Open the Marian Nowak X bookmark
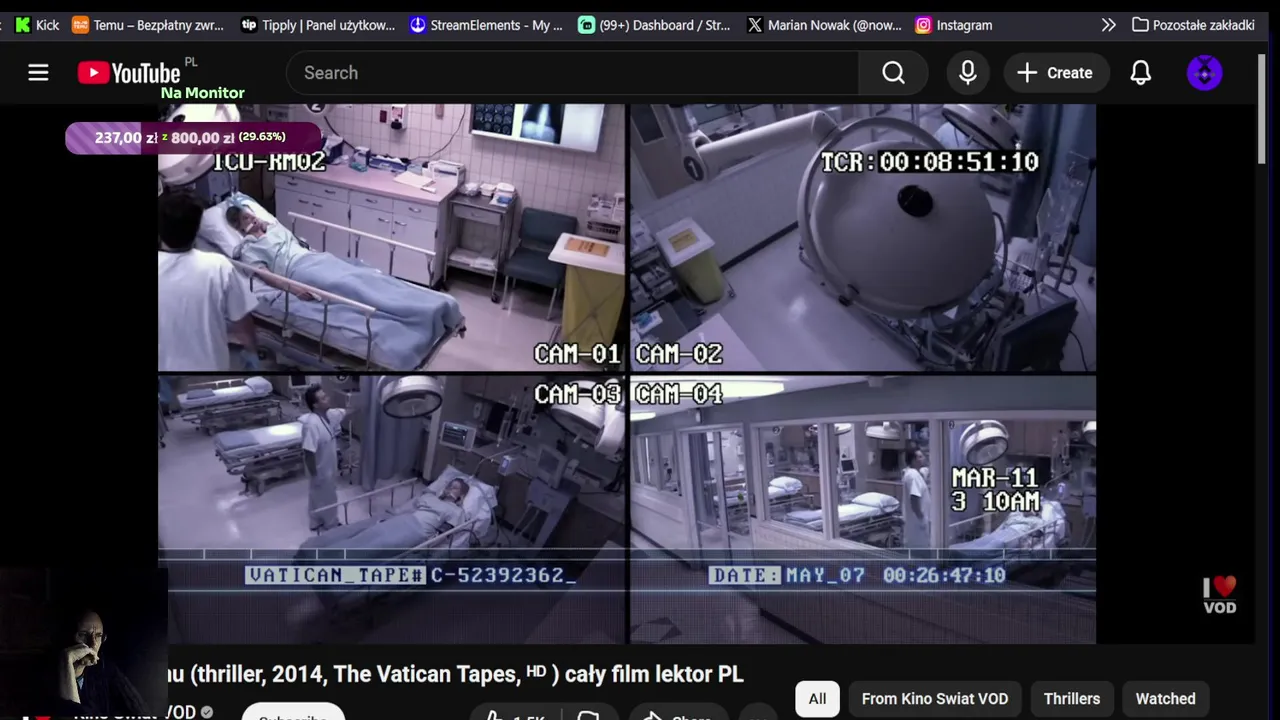Screen dimensions: 1280x720 tap(824, 25)
